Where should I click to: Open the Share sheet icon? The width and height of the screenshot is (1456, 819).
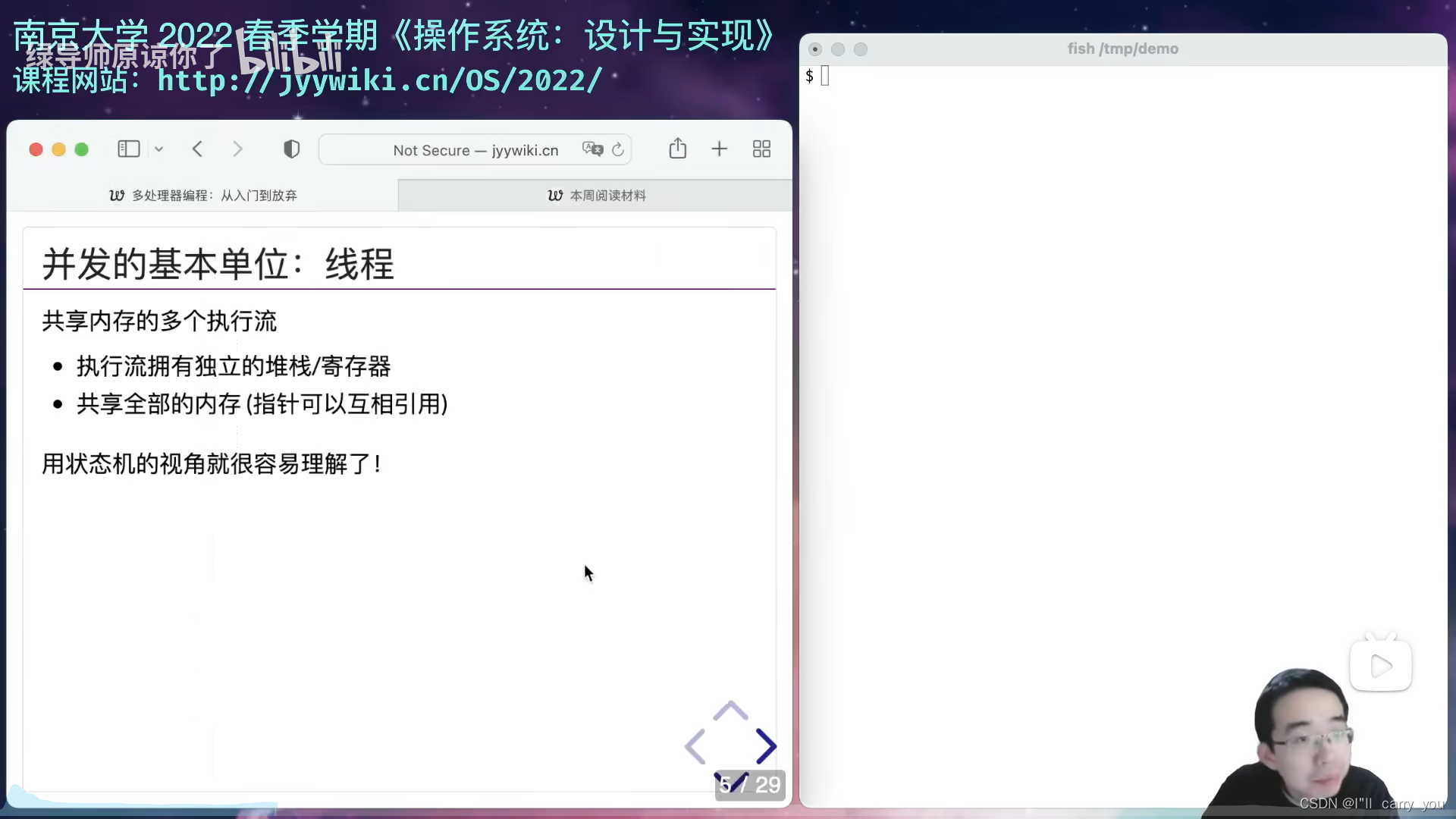(x=678, y=148)
